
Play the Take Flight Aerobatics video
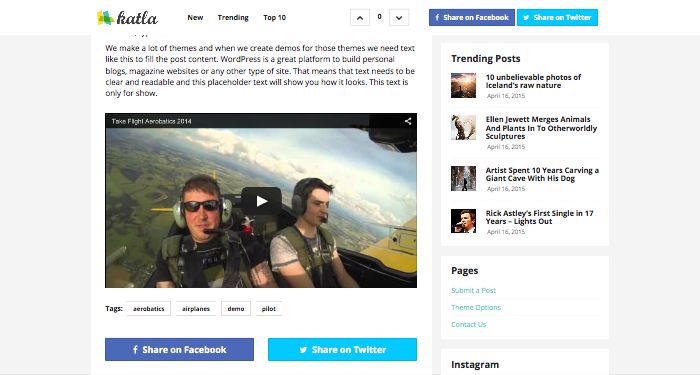[x=261, y=201]
